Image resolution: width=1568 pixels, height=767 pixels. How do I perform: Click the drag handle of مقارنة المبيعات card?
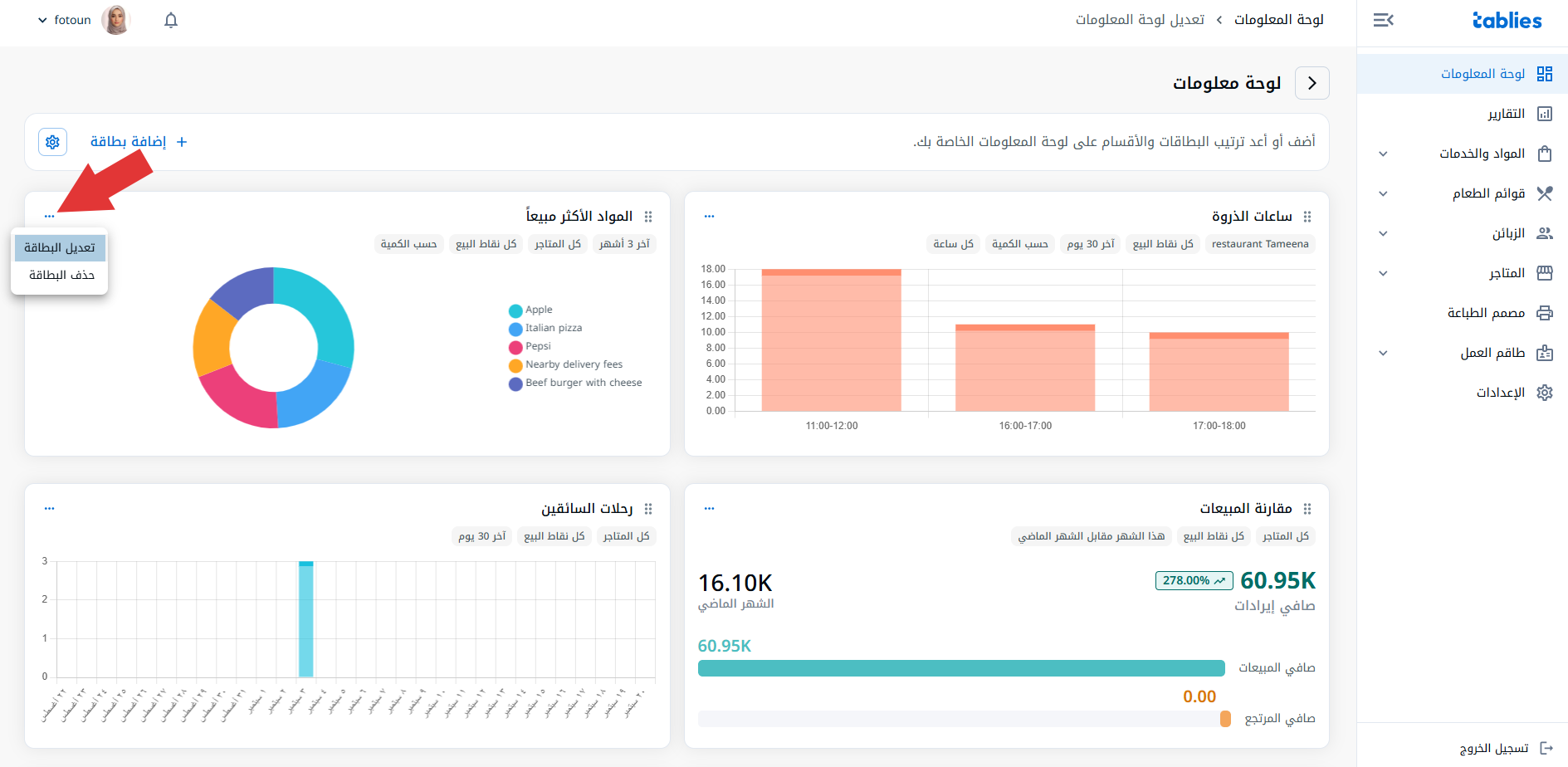1307,509
